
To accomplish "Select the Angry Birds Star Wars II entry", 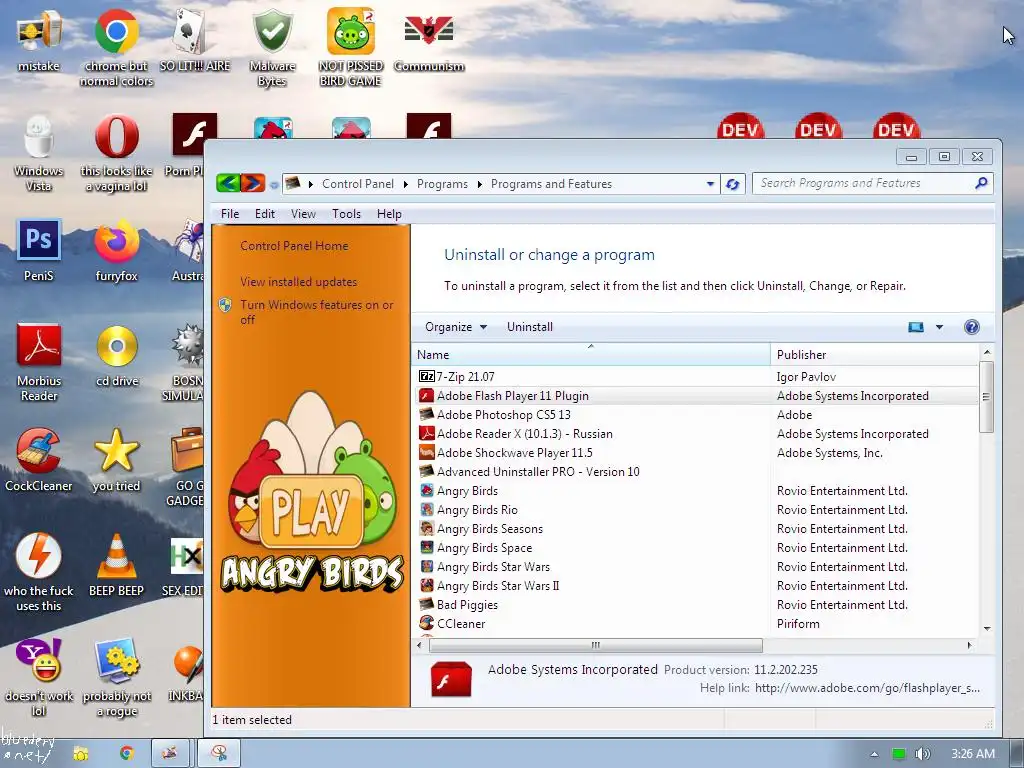I will coord(697,586).
